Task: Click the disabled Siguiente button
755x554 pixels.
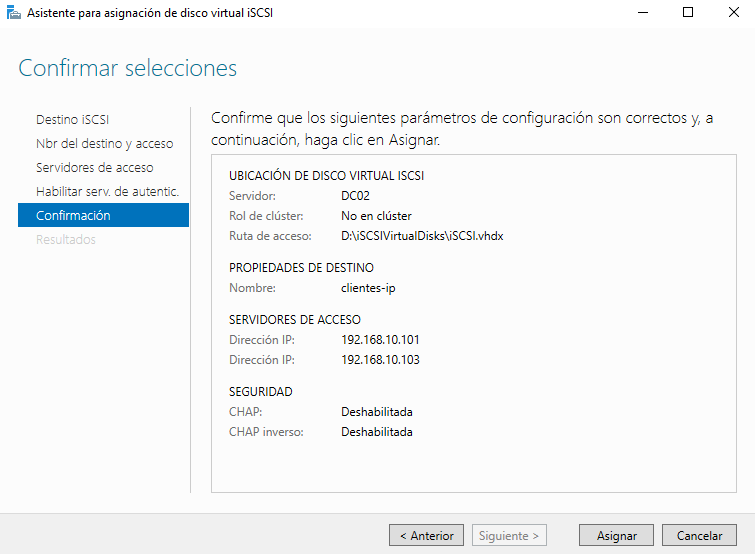Action: click(510, 535)
